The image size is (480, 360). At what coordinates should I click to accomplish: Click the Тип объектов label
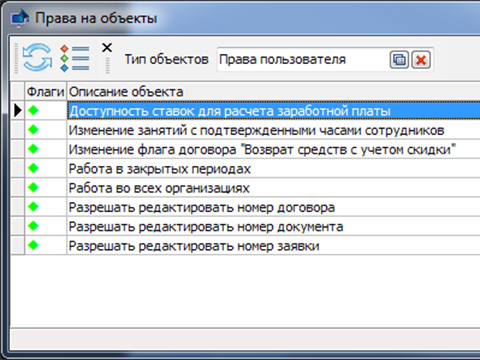tap(167, 59)
